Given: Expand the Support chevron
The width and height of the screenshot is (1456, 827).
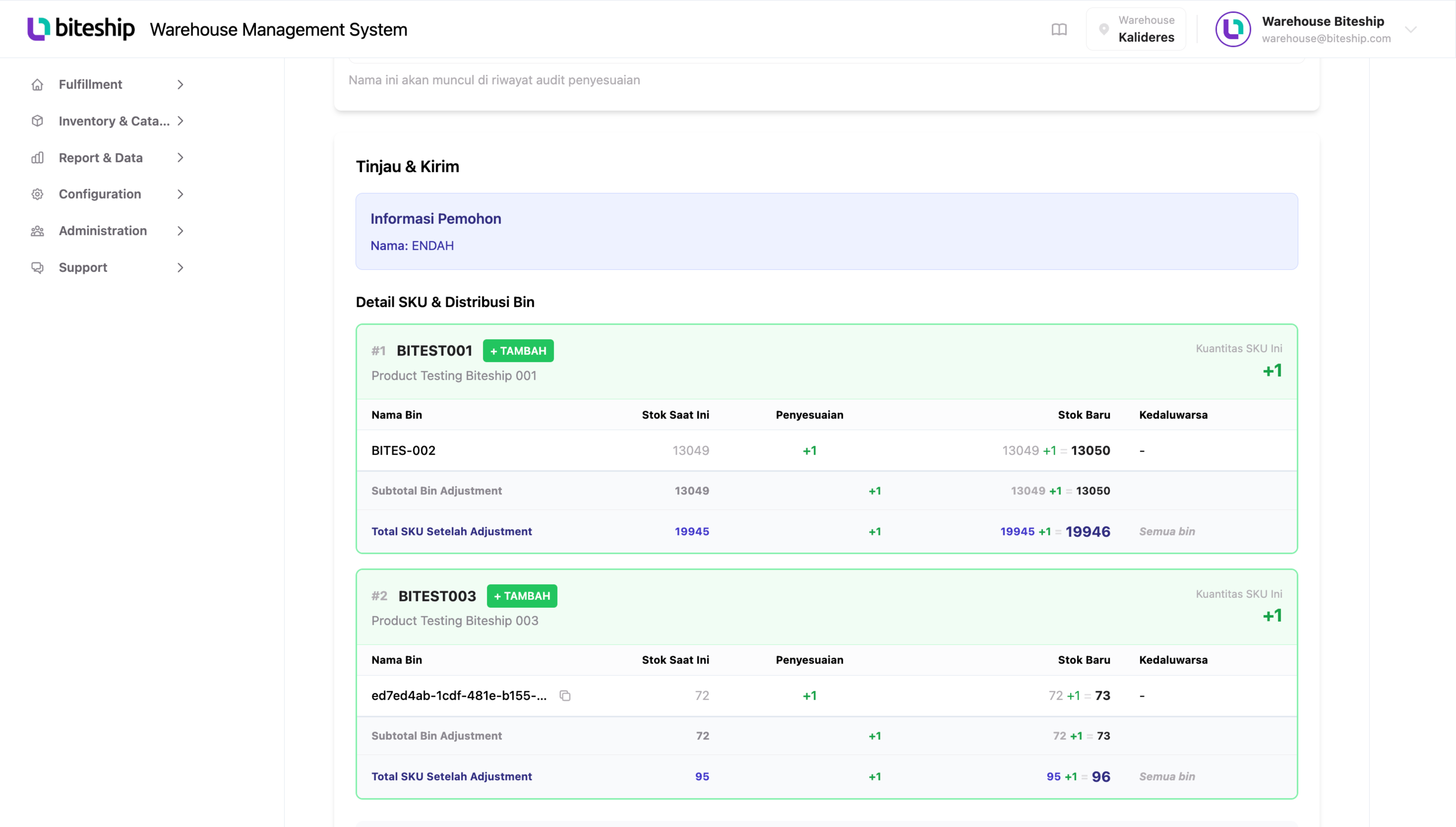Looking at the screenshot, I should pyautogui.click(x=180, y=268).
